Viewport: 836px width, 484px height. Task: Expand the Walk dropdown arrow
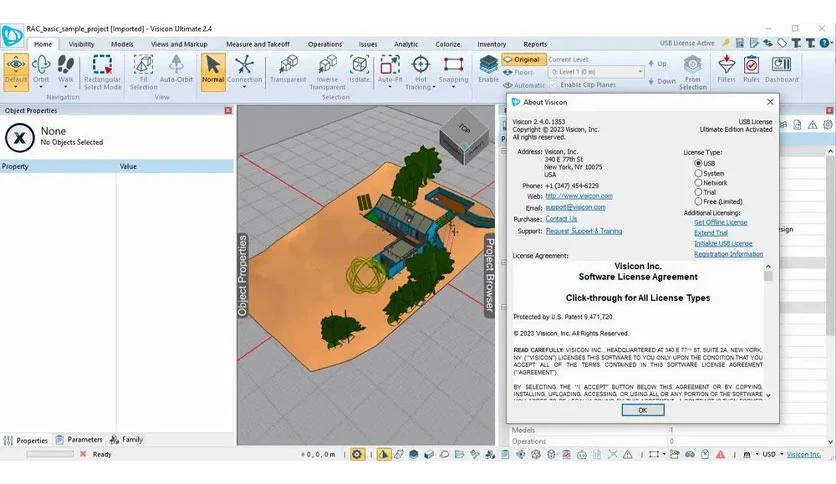point(66,87)
